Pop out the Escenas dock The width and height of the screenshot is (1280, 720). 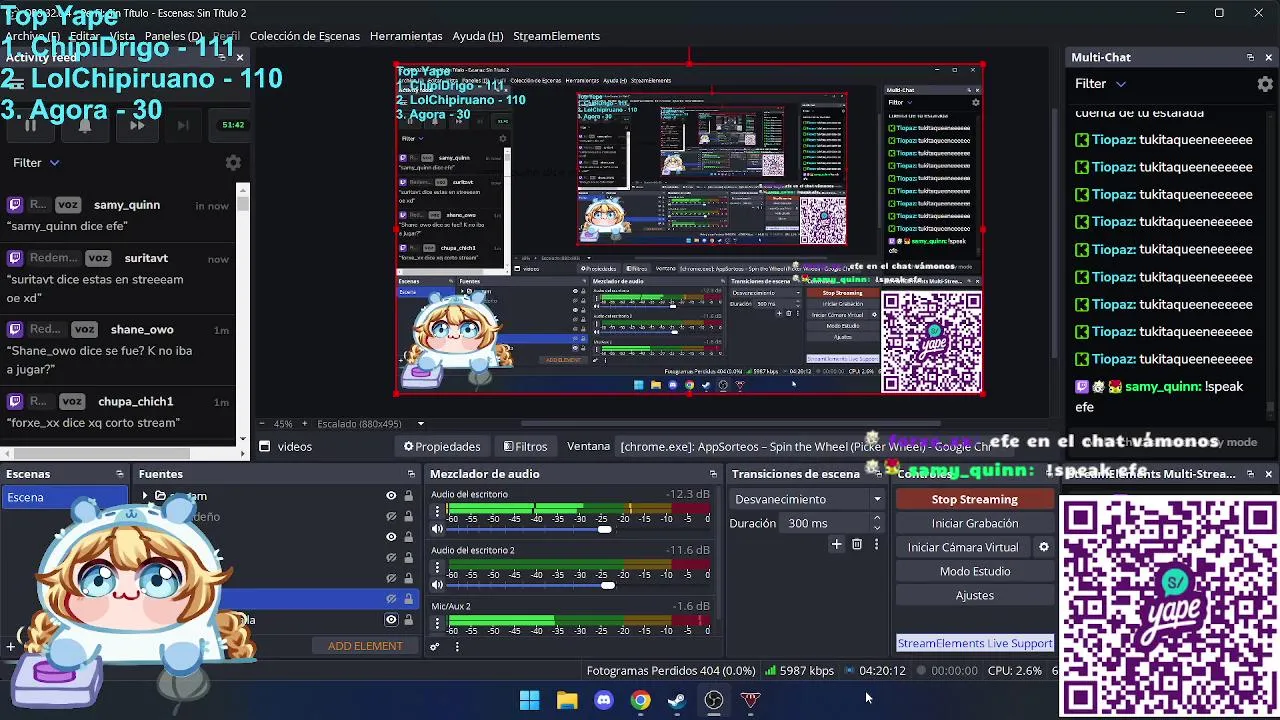(120, 474)
